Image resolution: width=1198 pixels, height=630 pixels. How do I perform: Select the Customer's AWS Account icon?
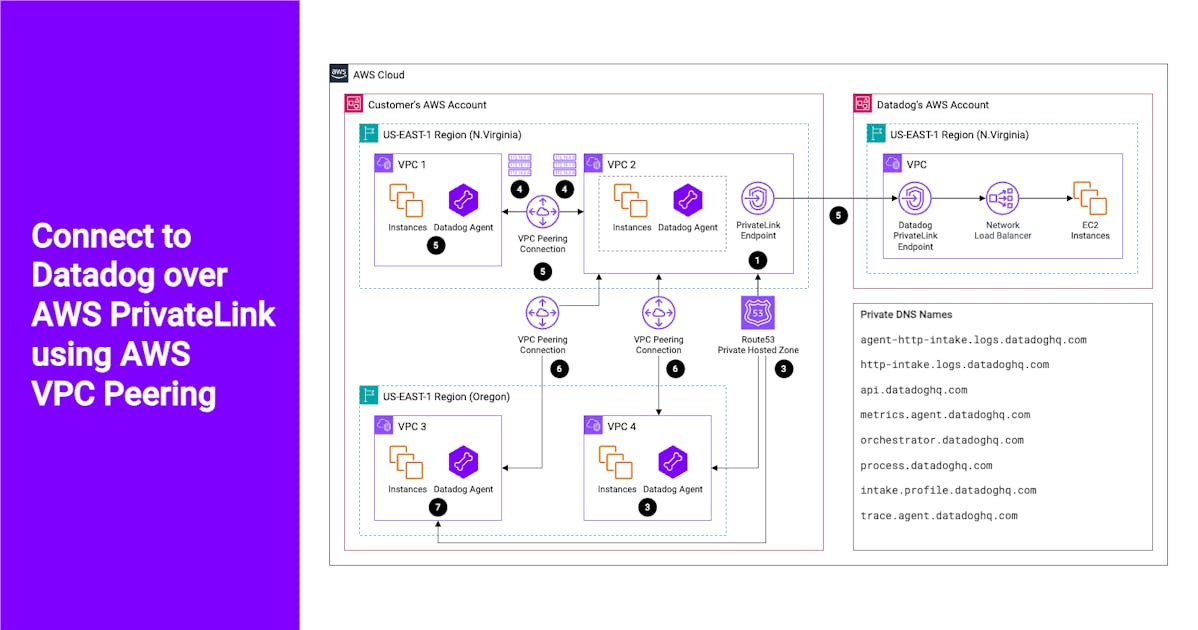tap(353, 103)
